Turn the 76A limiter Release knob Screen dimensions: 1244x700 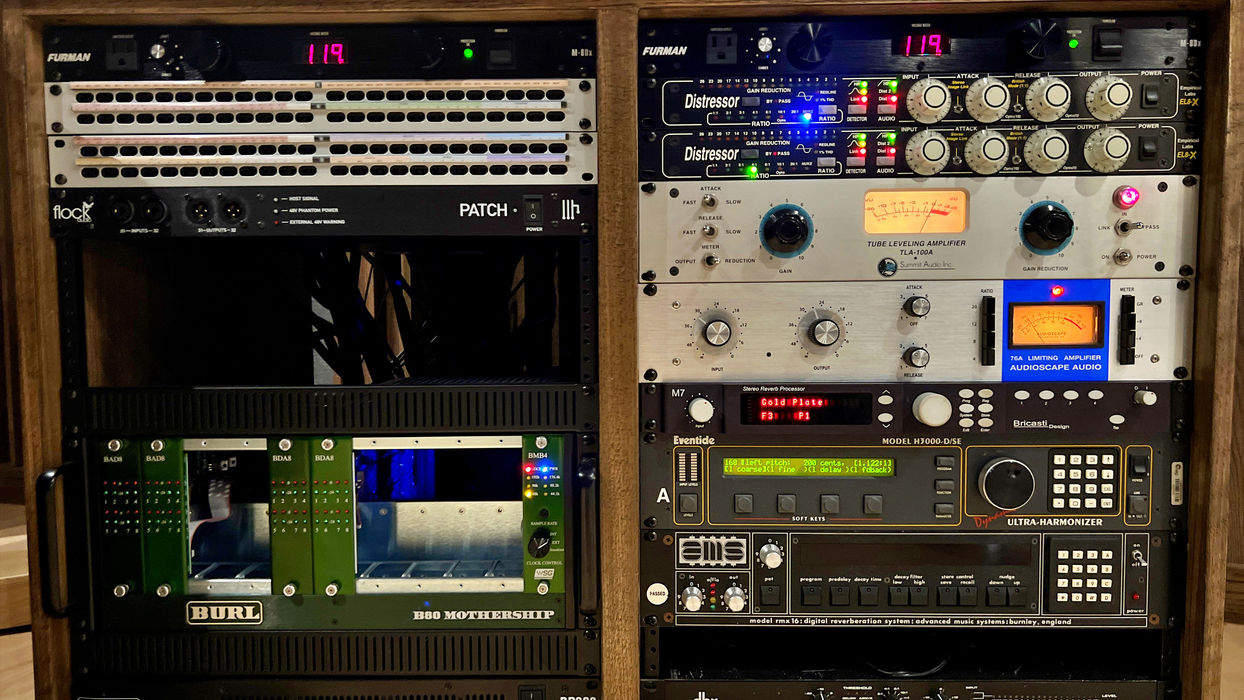point(918,356)
